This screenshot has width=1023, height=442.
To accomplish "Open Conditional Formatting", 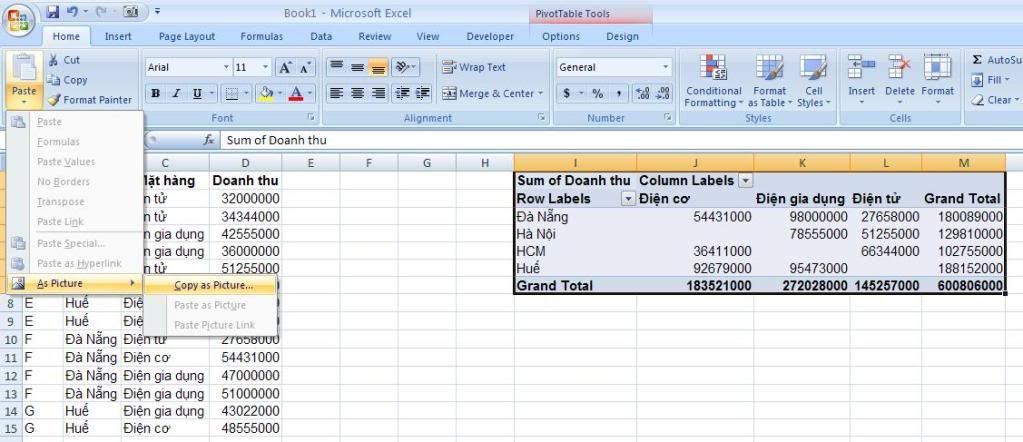I will click(x=713, y=82).
